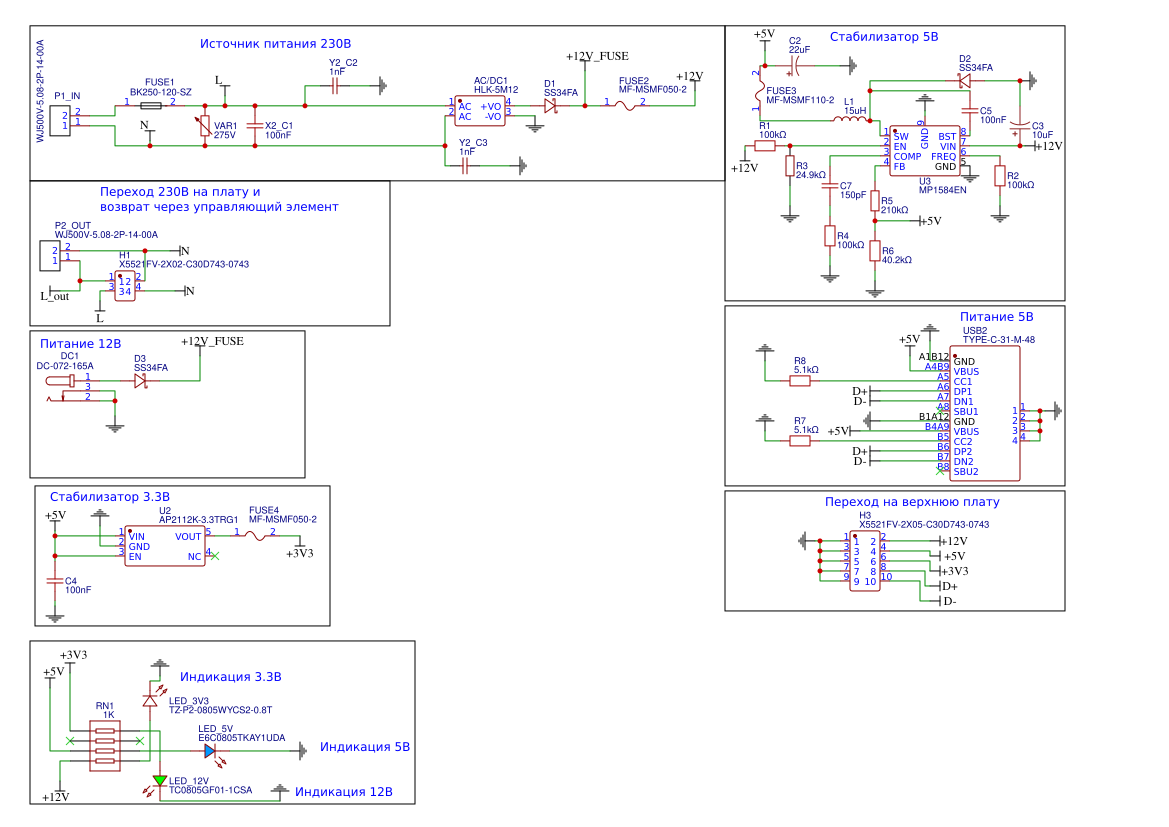The width and height of the screenshot is (1169, 827).
Task: Select the +12V_FUSE net label above D1
Action: (597, 56)
